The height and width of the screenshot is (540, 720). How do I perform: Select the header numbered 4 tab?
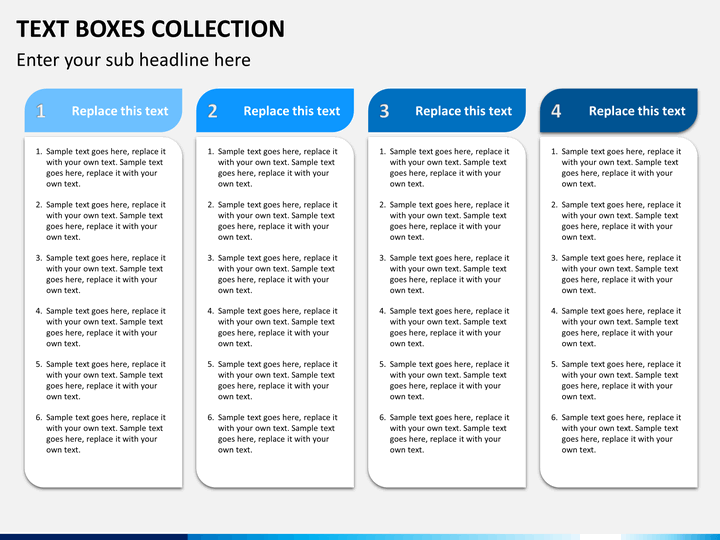pos(619,111)
